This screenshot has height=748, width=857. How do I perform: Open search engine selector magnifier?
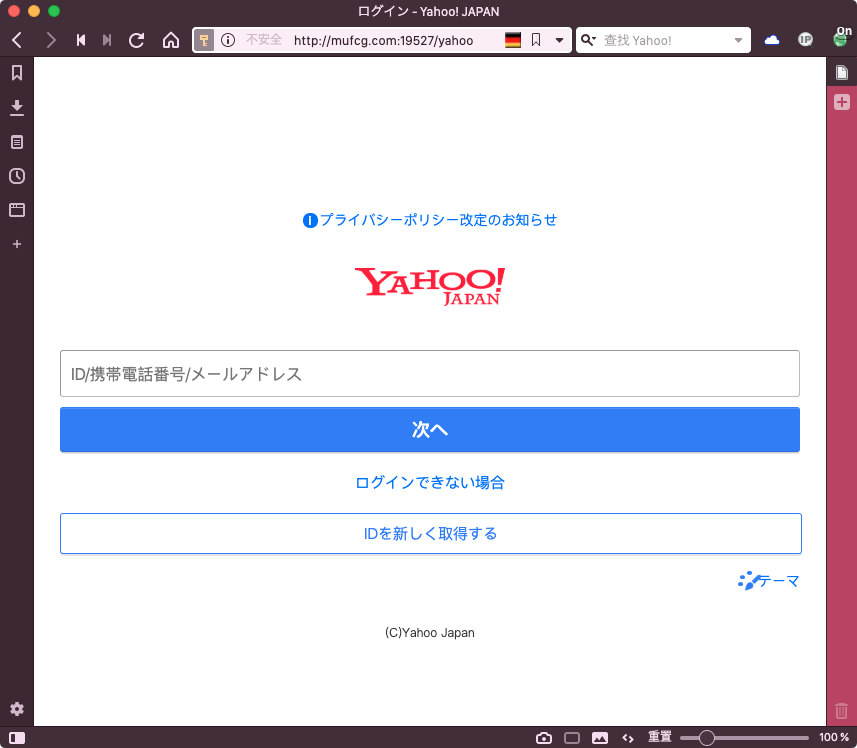point(588,40)
